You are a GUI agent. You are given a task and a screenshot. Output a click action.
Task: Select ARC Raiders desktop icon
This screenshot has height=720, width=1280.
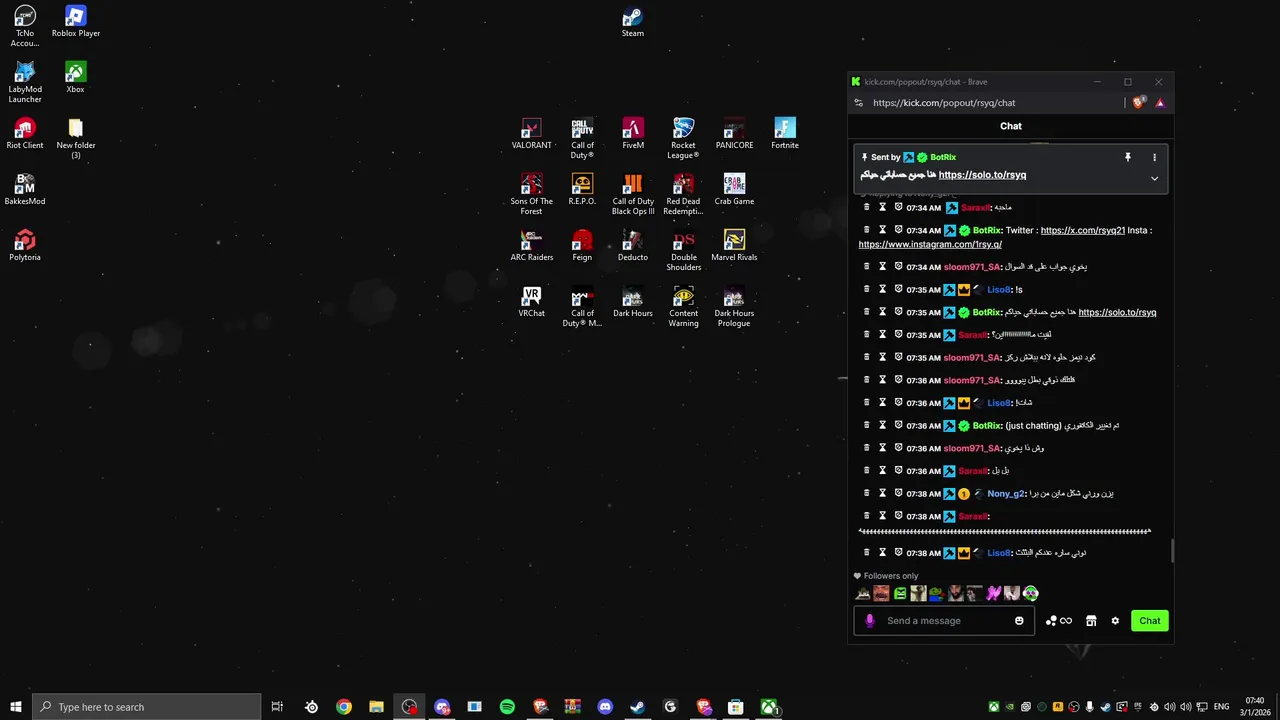(x=531, y=246)
